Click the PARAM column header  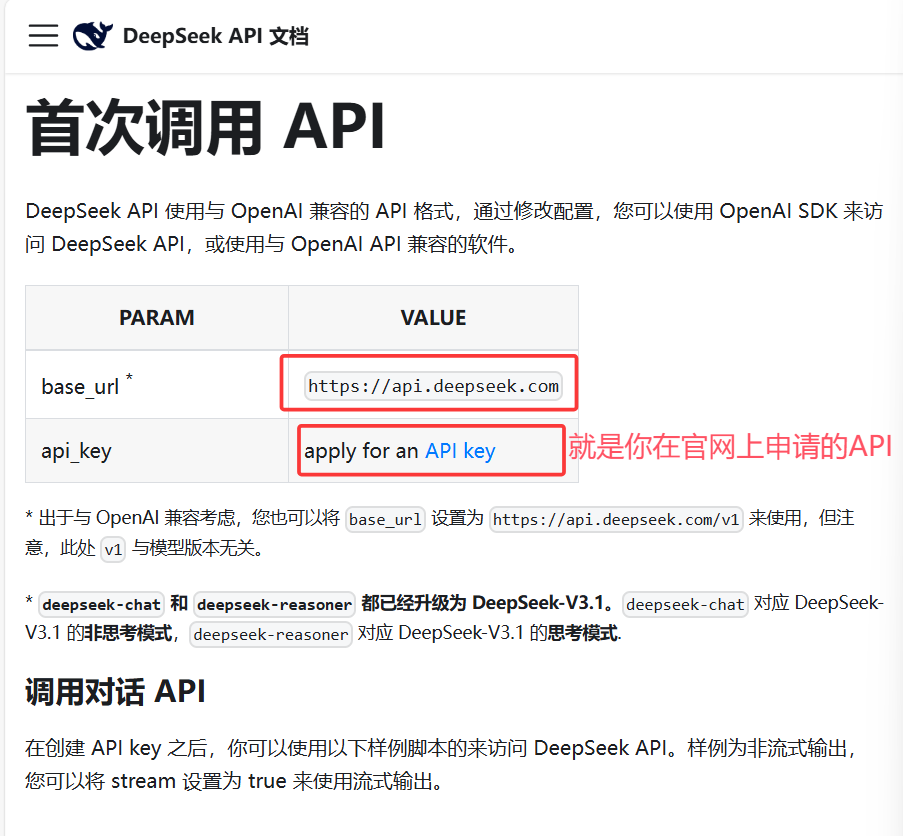tap(157, 318)
